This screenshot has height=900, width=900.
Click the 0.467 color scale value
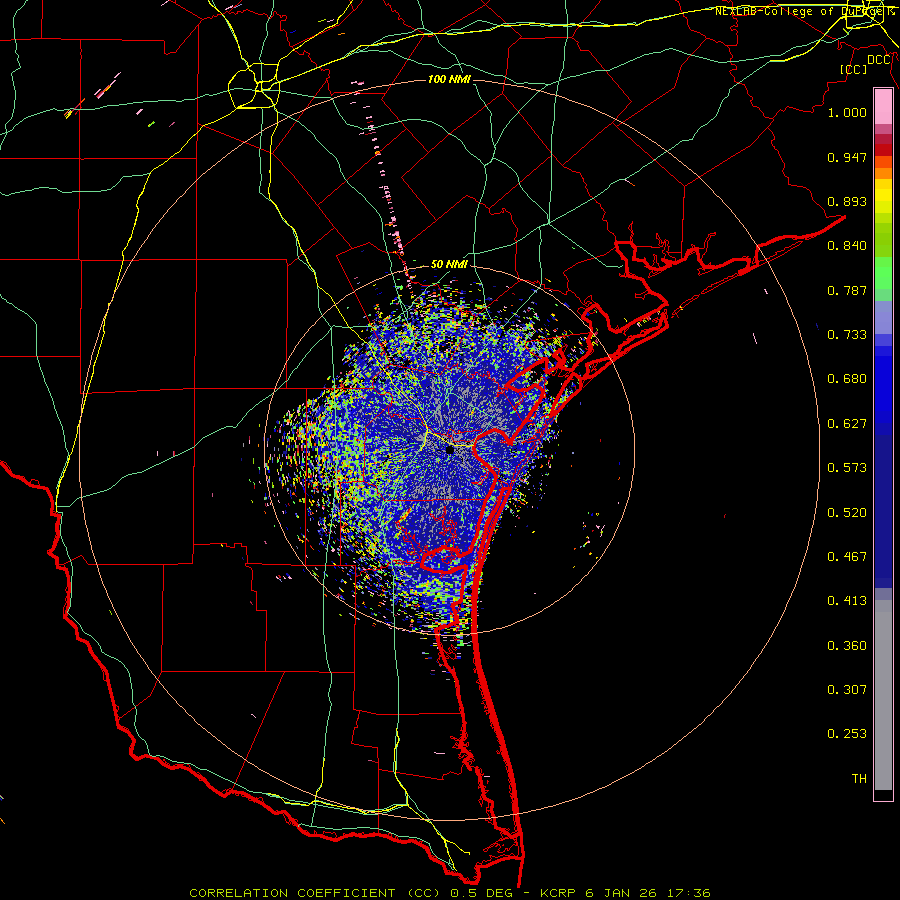[x=847, y=557]
